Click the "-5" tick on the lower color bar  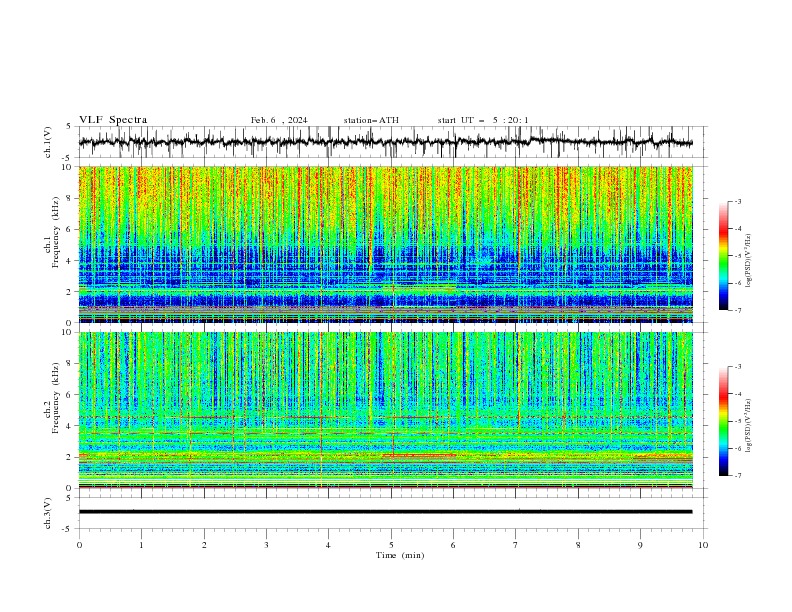[x=737, y=421]
